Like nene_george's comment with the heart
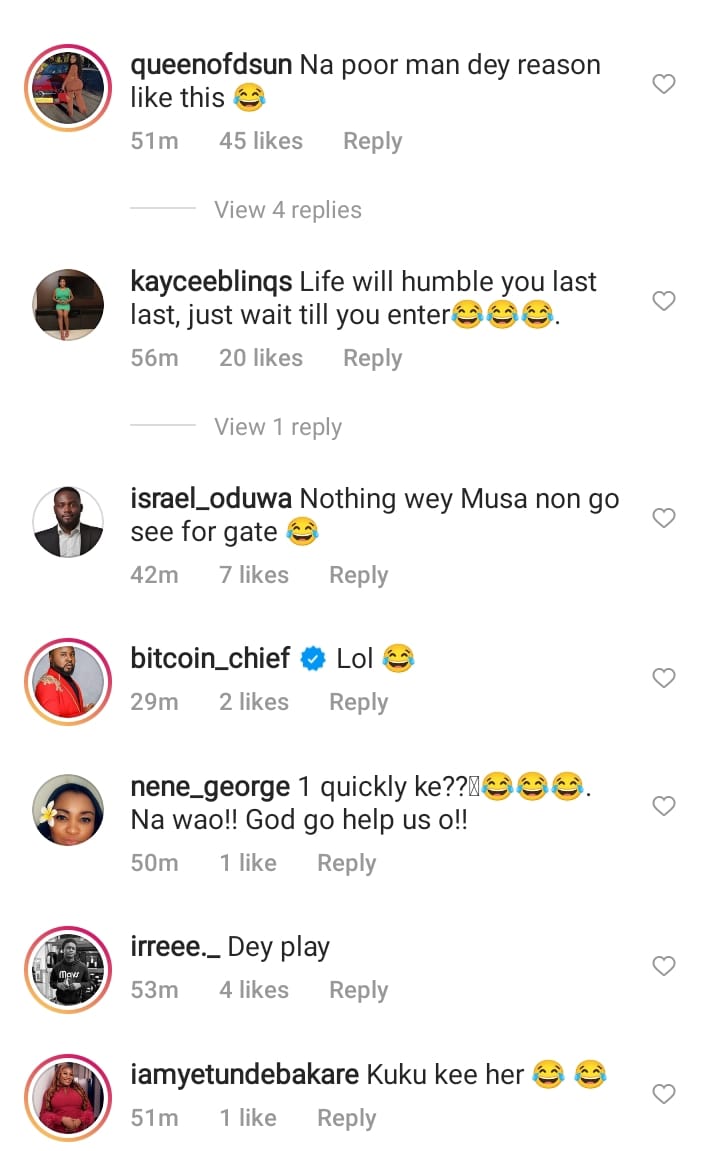The width and height of the screenshot is (720, 1151). coord(664,806)
